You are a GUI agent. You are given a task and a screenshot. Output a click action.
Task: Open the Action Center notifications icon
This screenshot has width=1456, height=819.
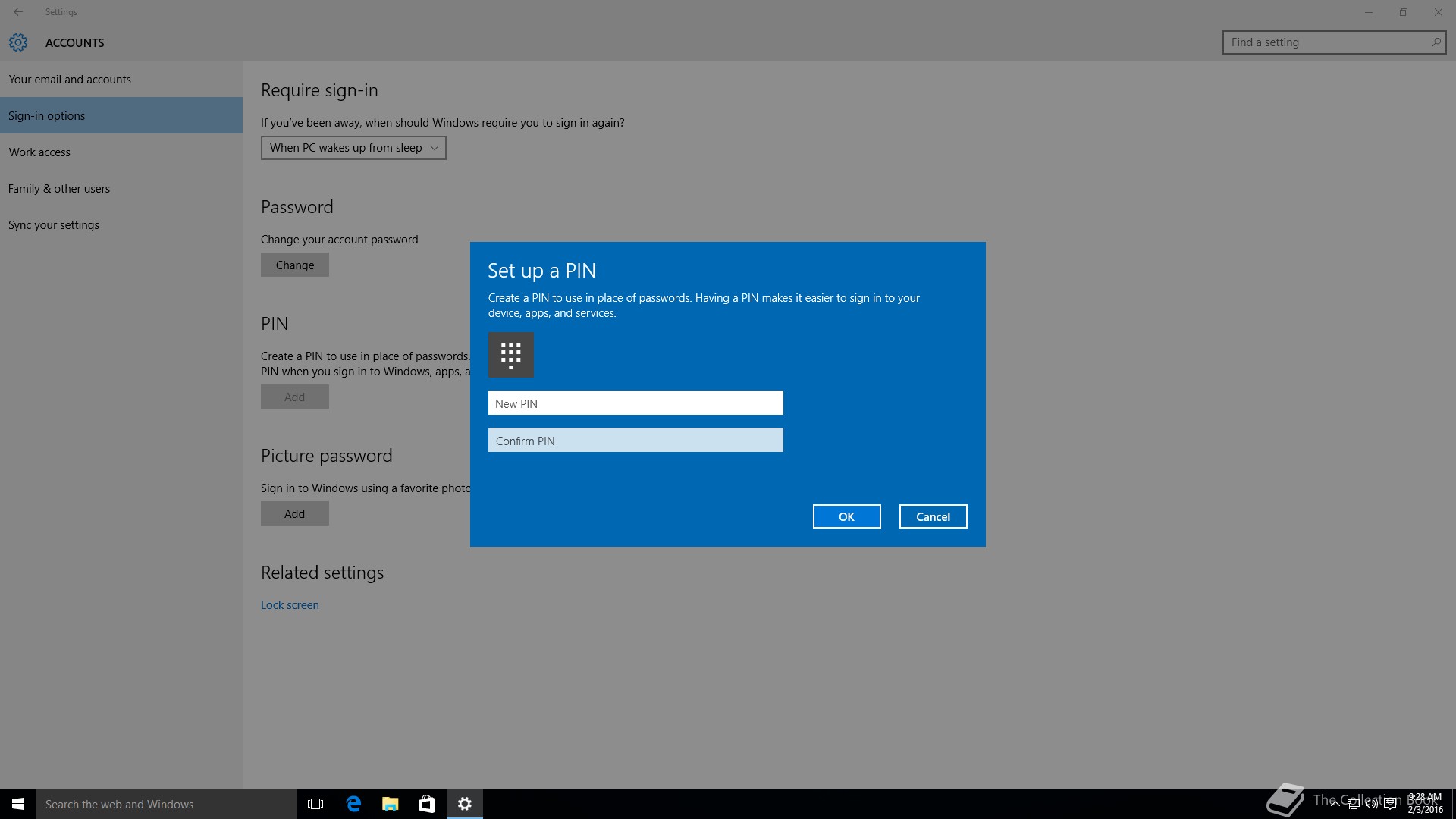pos(1390,805)
